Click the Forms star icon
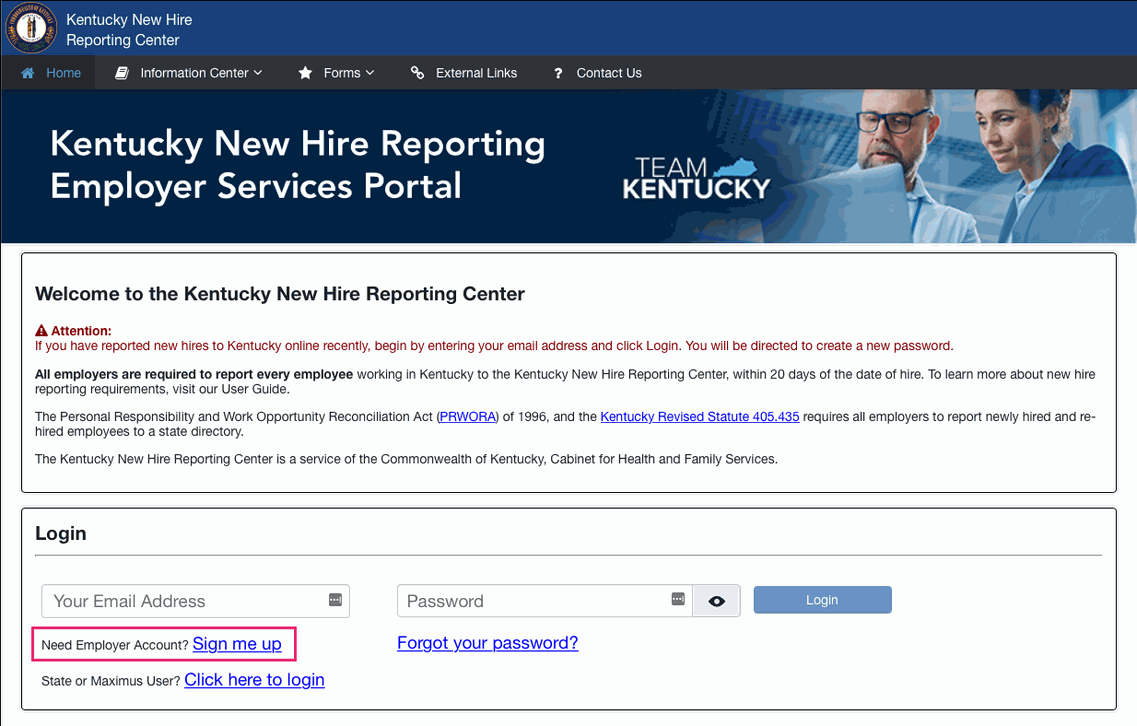The height and width of the screenshot is (726, 1137). [305, 73]
